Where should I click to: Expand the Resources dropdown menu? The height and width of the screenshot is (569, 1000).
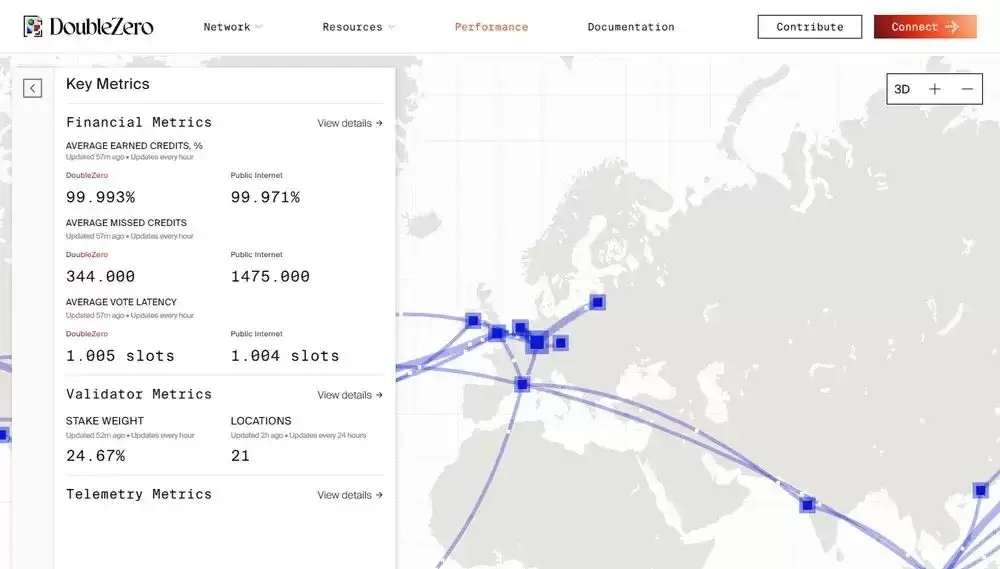[x=358, y=27]
